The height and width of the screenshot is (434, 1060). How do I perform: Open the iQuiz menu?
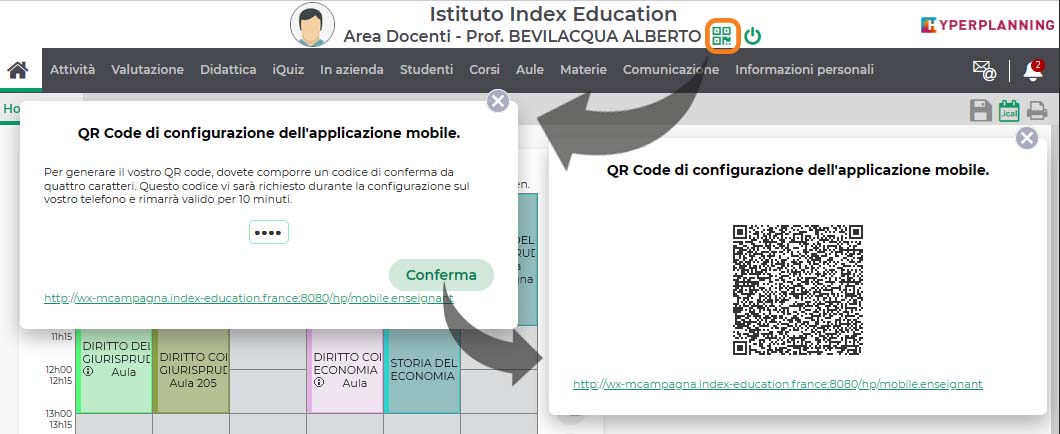[288, 70]
